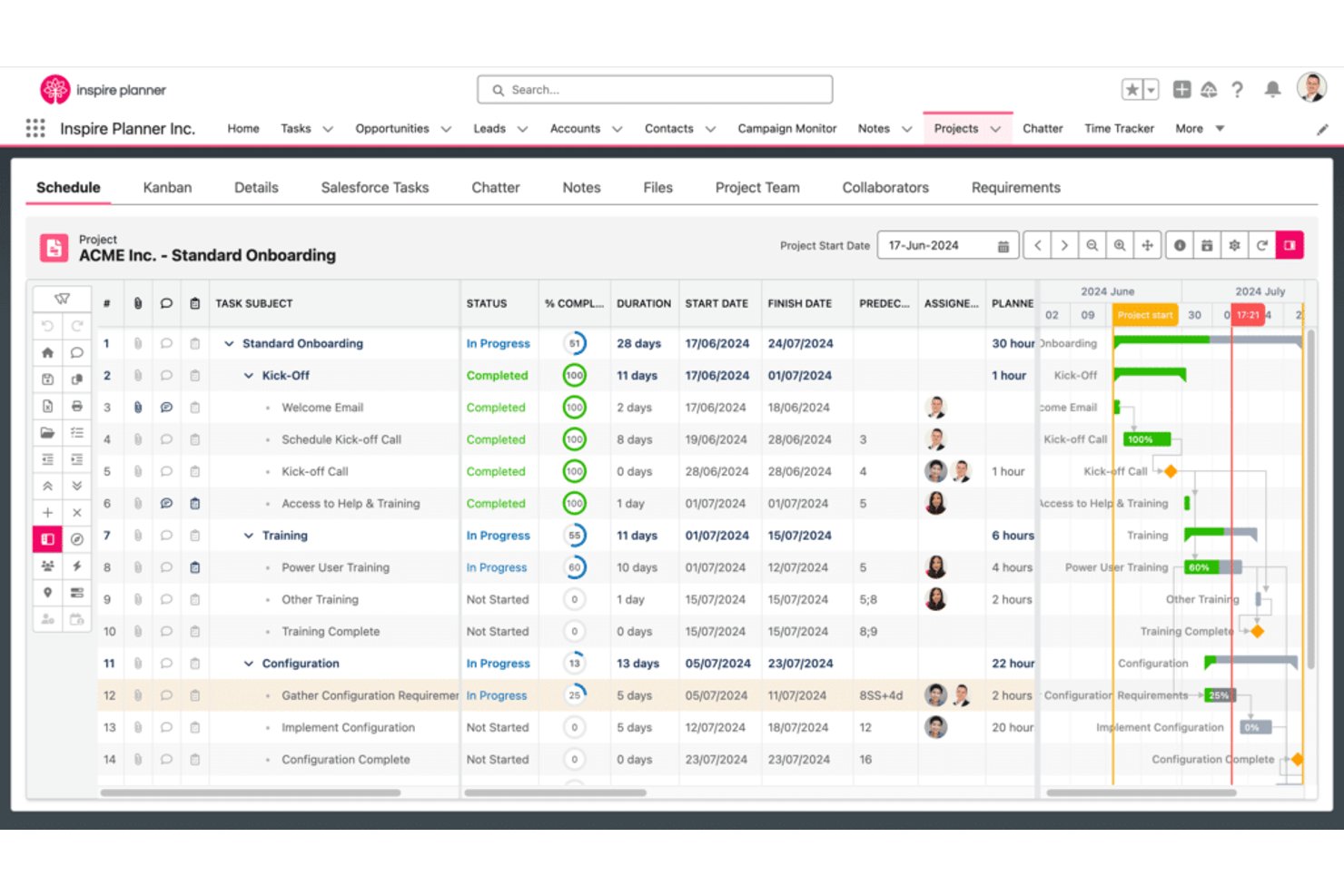Collapse the Configuration task group
1344x896 pixels.
coord(249,664)
